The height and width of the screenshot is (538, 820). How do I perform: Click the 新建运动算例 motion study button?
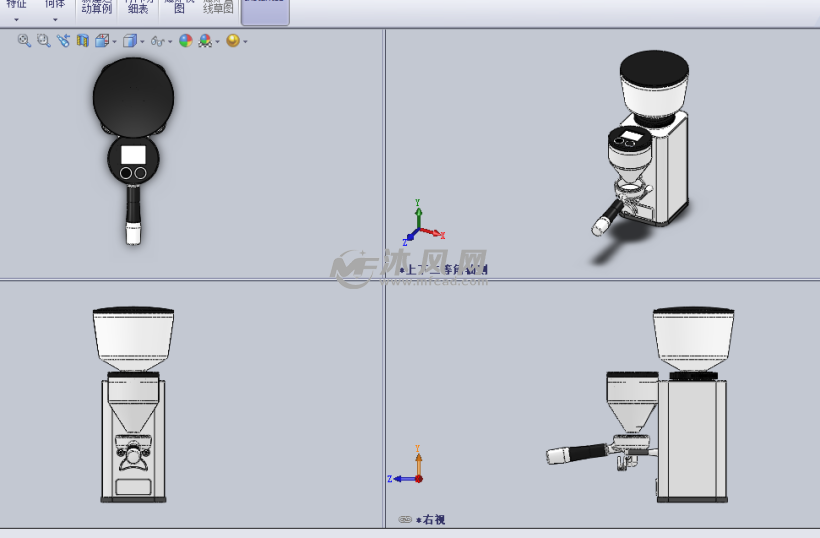pyautogui.click(x=96, y=8)
